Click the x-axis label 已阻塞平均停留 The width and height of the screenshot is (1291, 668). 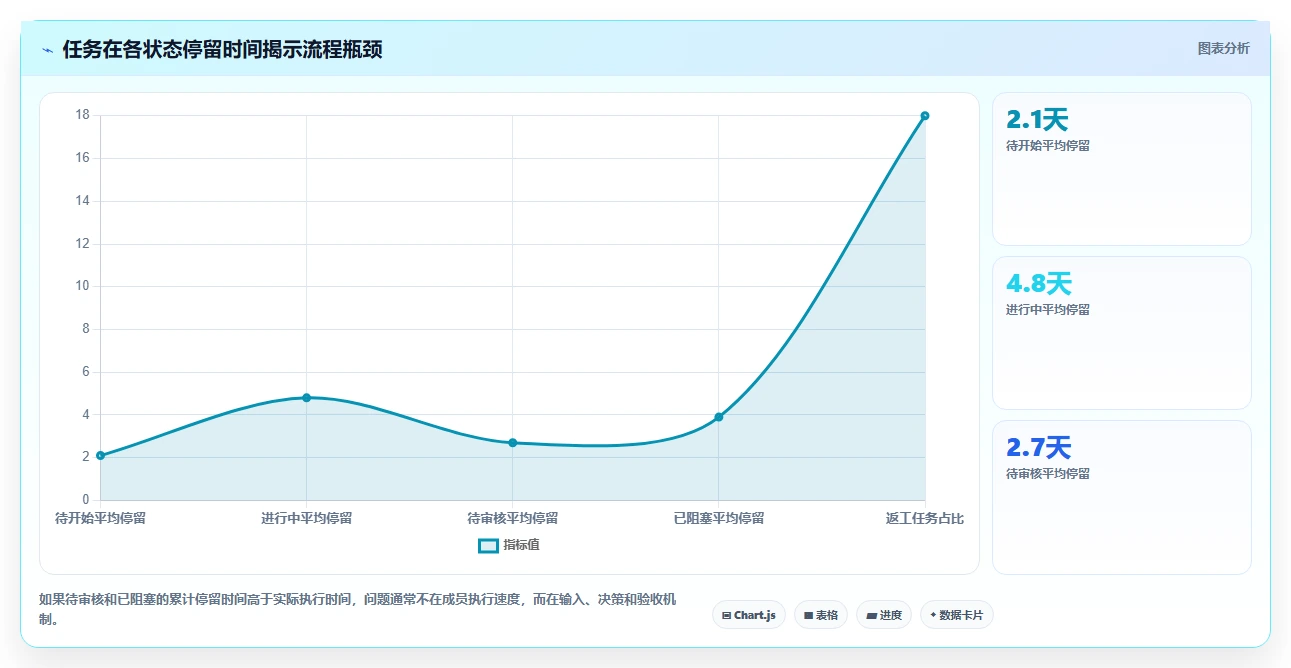click(719, 518)
